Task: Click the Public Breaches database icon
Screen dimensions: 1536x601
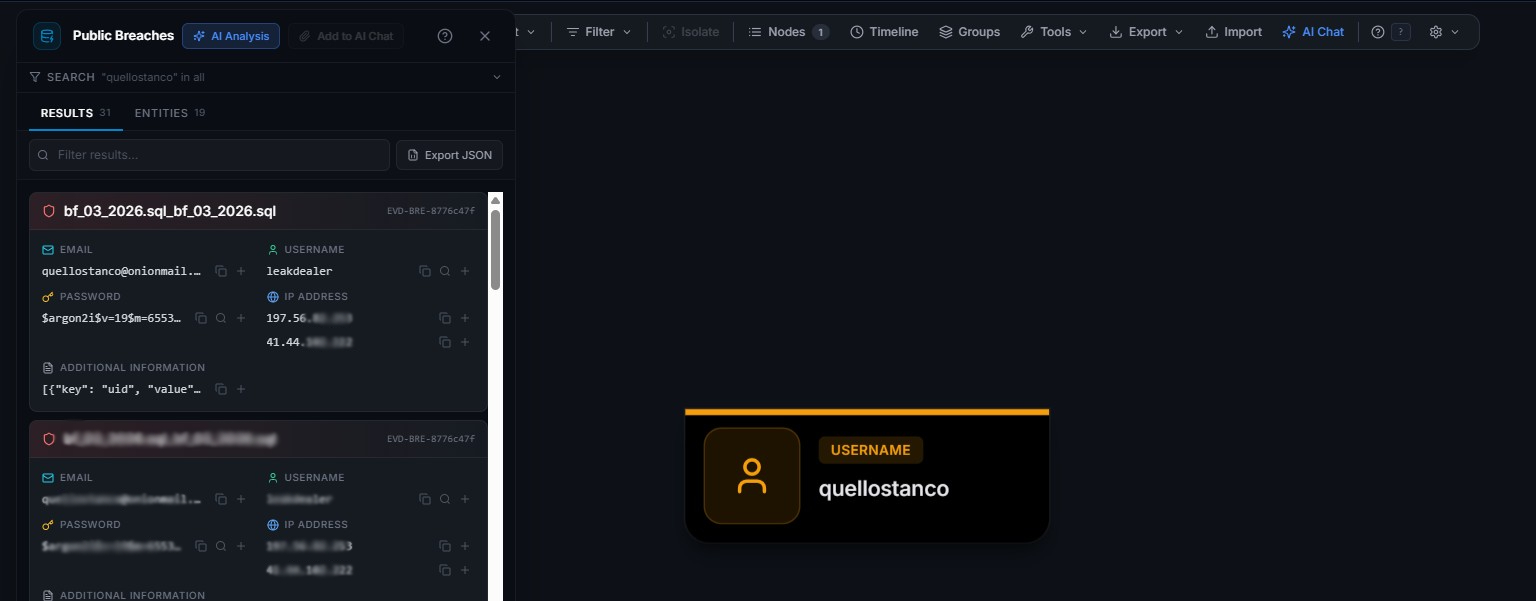Action: click(x=47, y=36)
